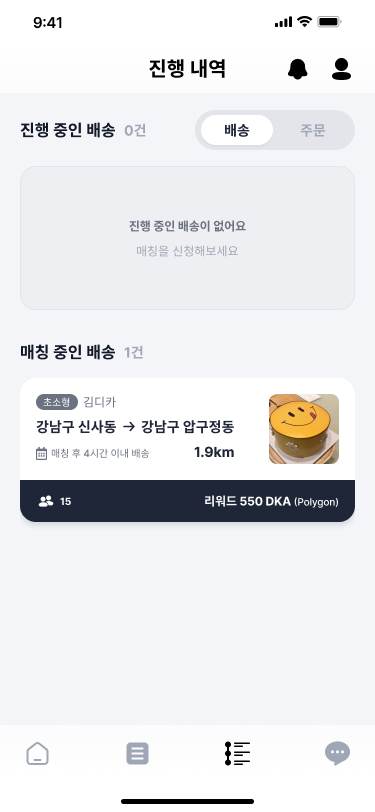Tap the 리워드 550 DKA reward bar
This screenshot has width=375, height=812.
click(x=188, y=501)
